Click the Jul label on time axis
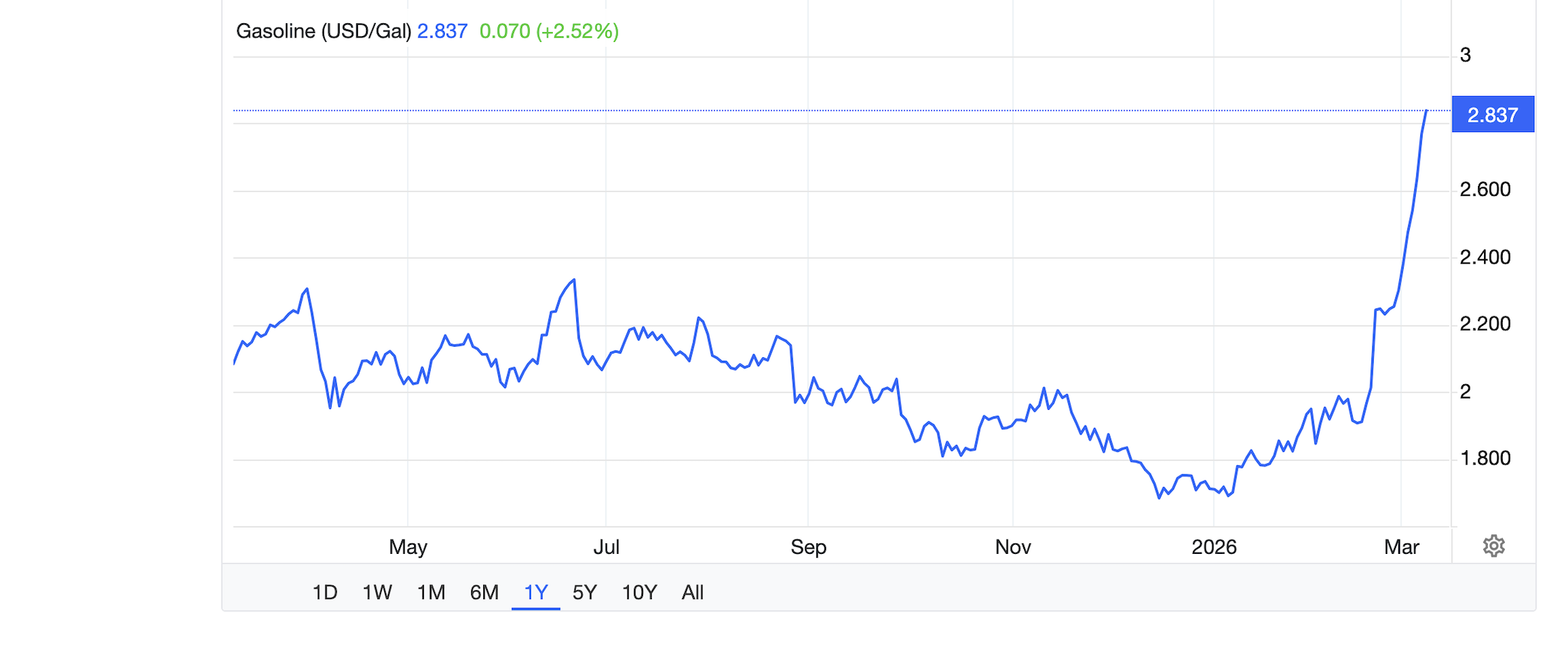This screenshot has height=668, width=1568. point(606,547)
